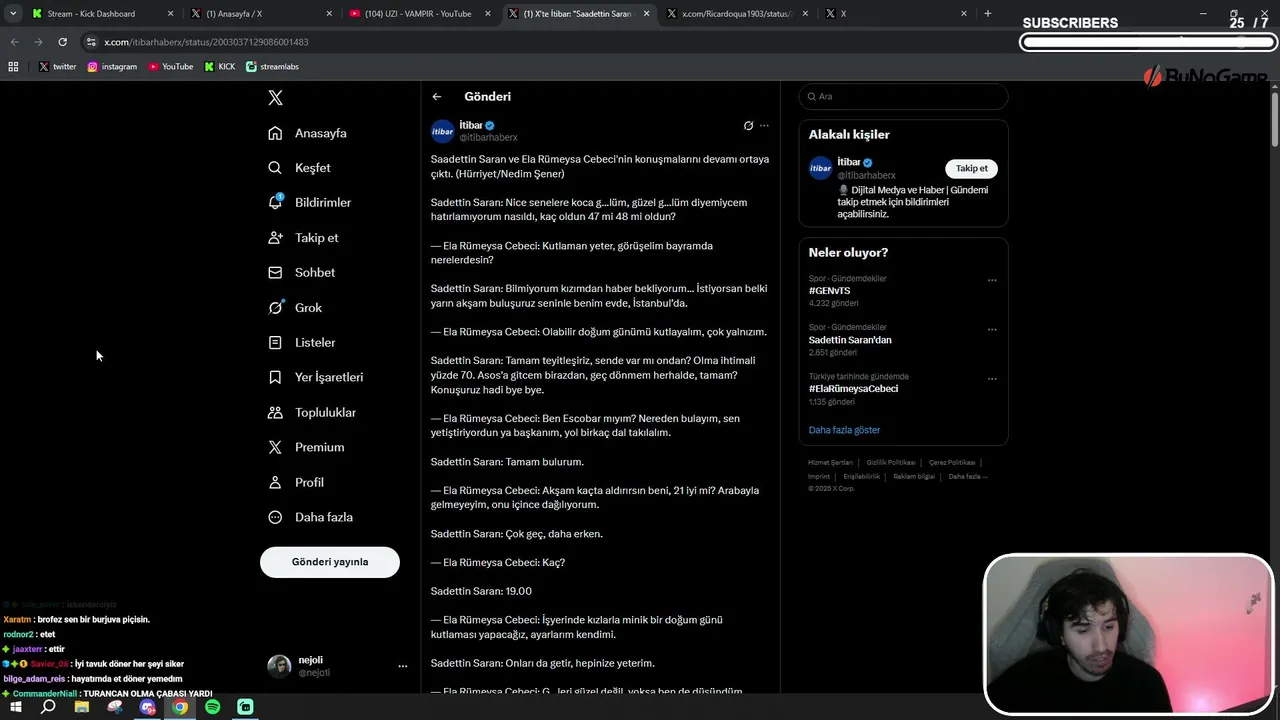Open Chrome apps grid in bookmarks bar
1280x720 pixels.
click(13, 67)
